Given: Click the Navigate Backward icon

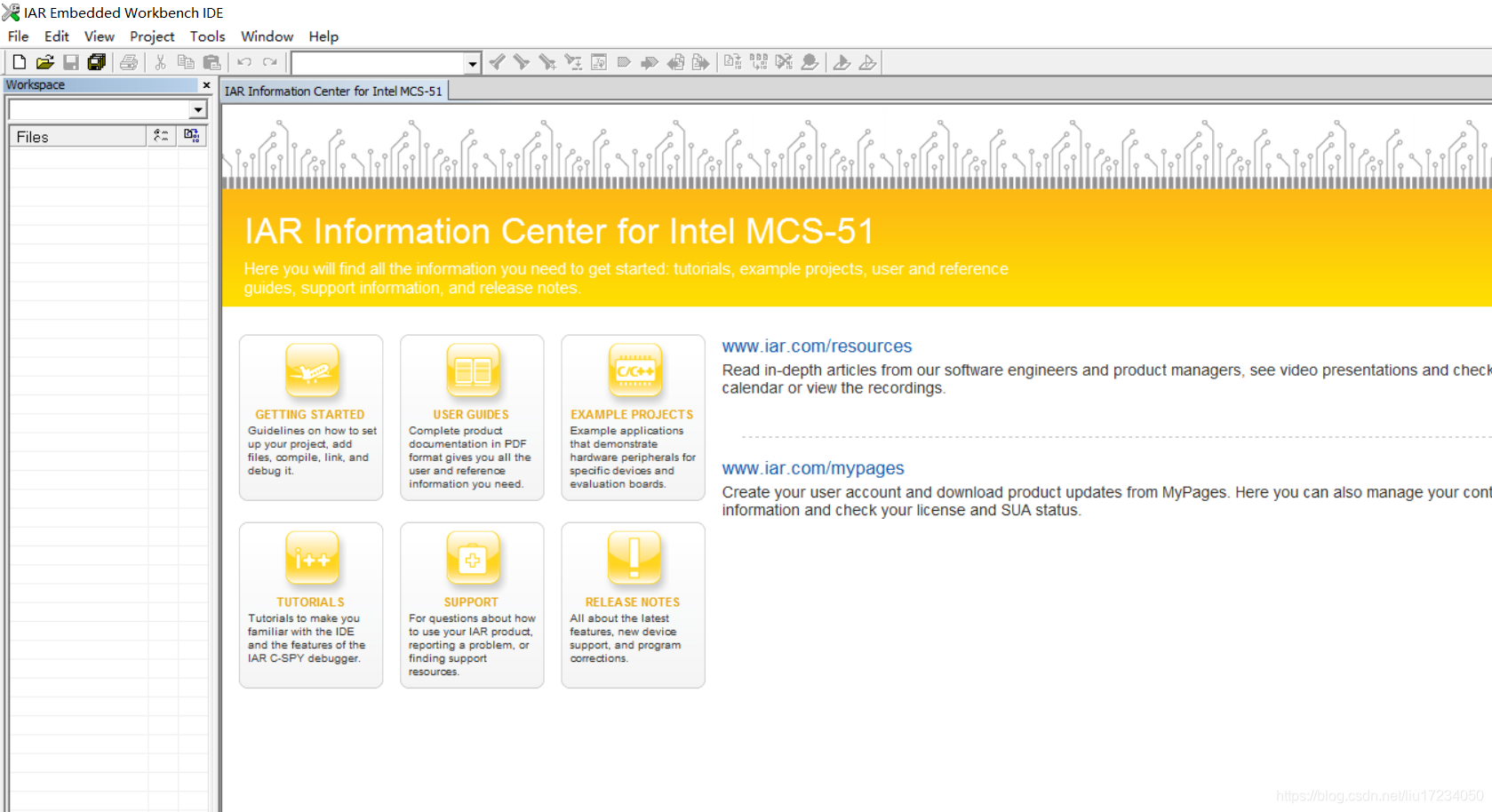Looking at the screenshot, I should [x=676, y=62].
